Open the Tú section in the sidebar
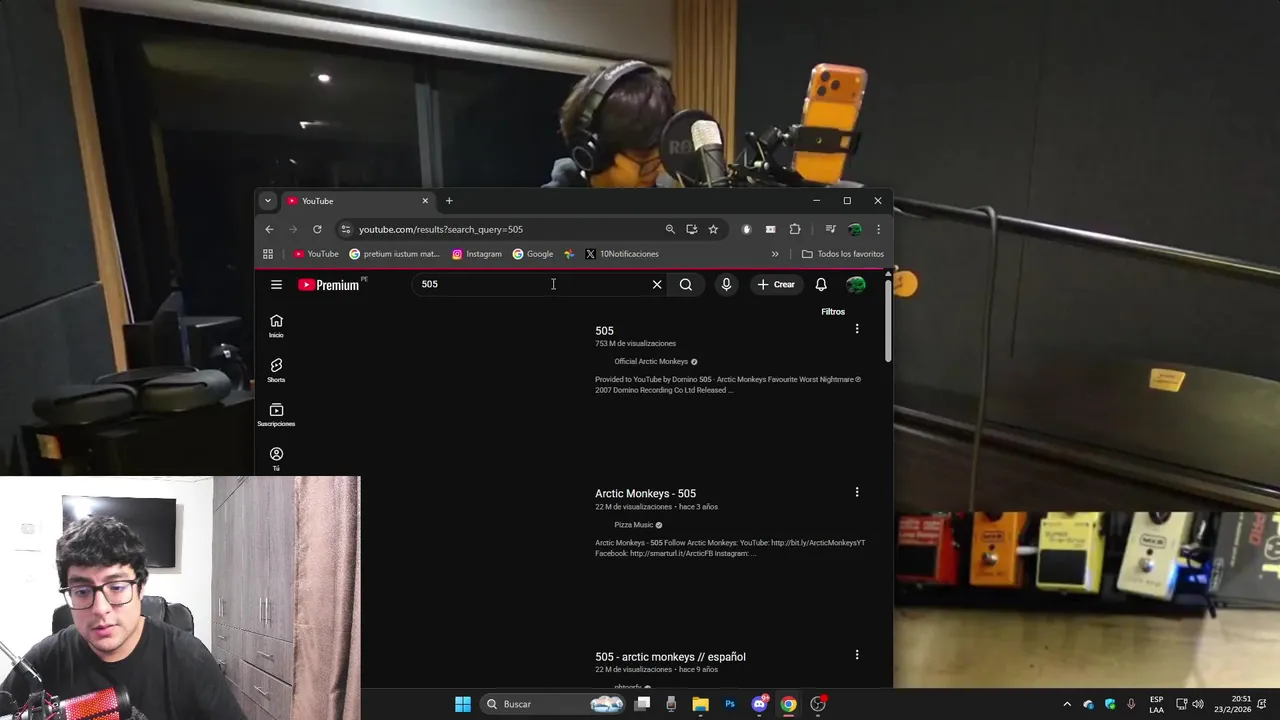 pos(276,459)
